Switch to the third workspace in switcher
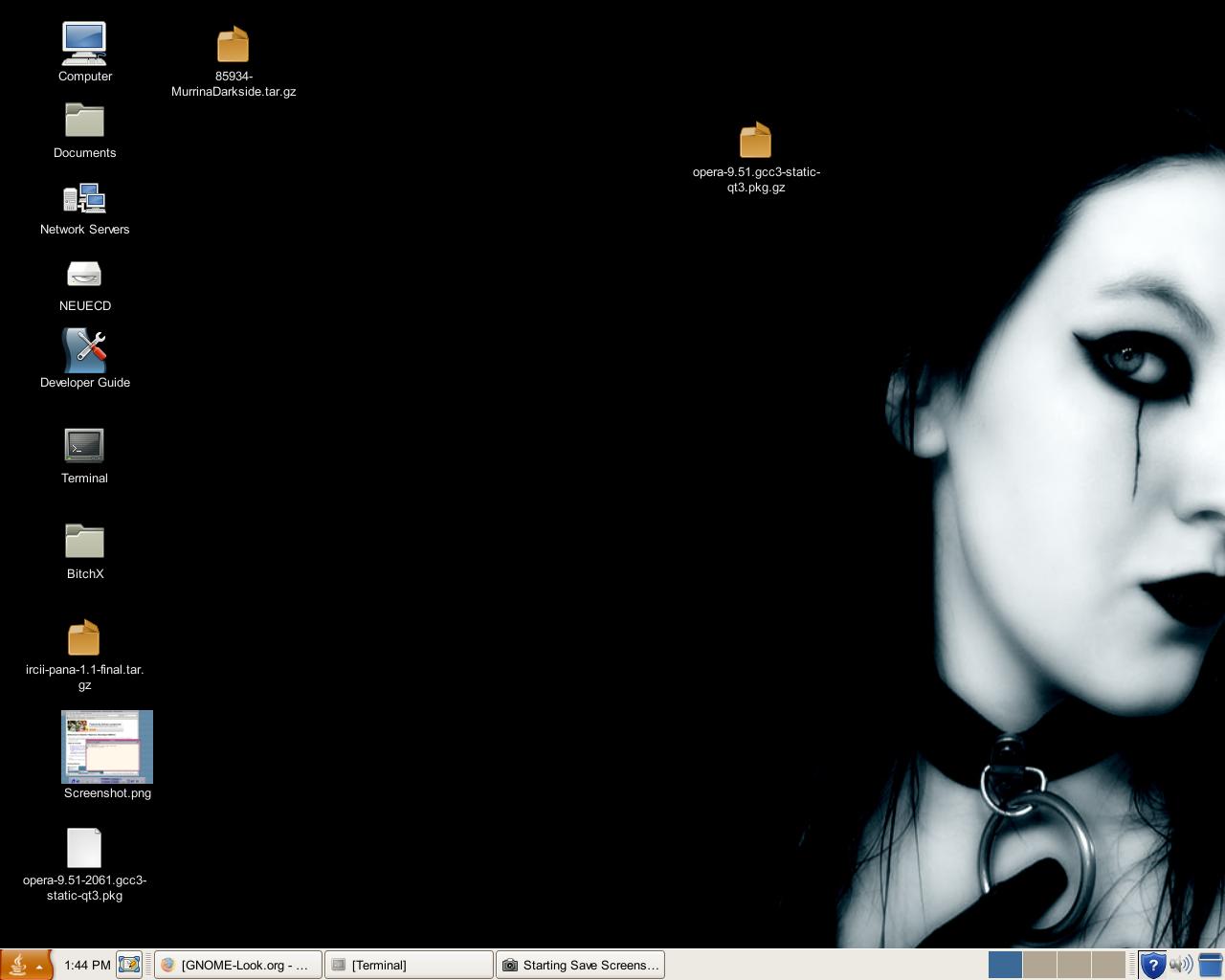The width and height of the screenshot is (1225, 980). pyautogui.click(x=1074, y=965)
